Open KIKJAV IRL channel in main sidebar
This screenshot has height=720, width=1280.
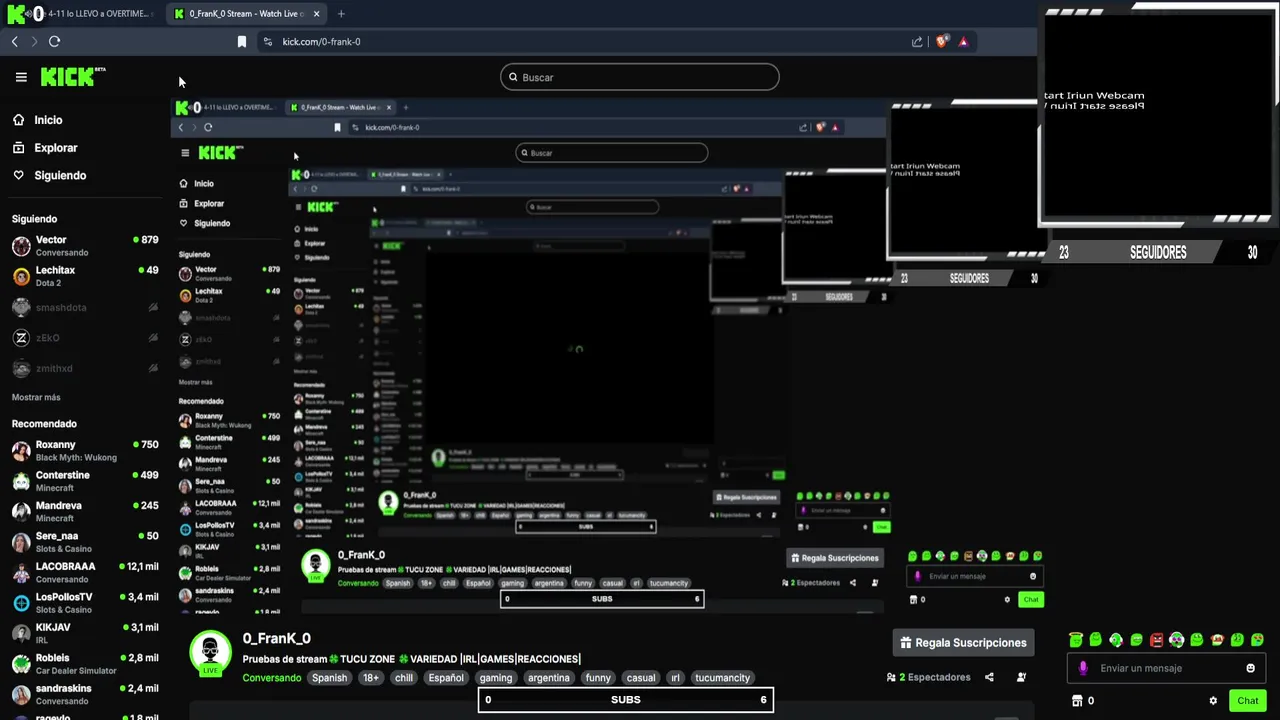click(85, 633)
